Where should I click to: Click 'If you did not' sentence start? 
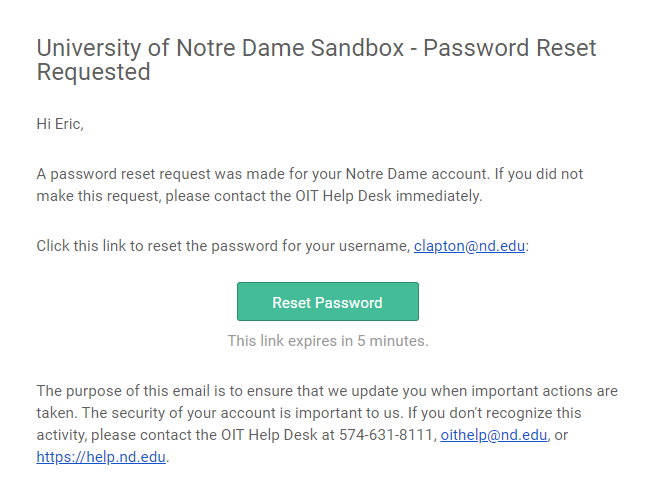[x=538, y=174]
